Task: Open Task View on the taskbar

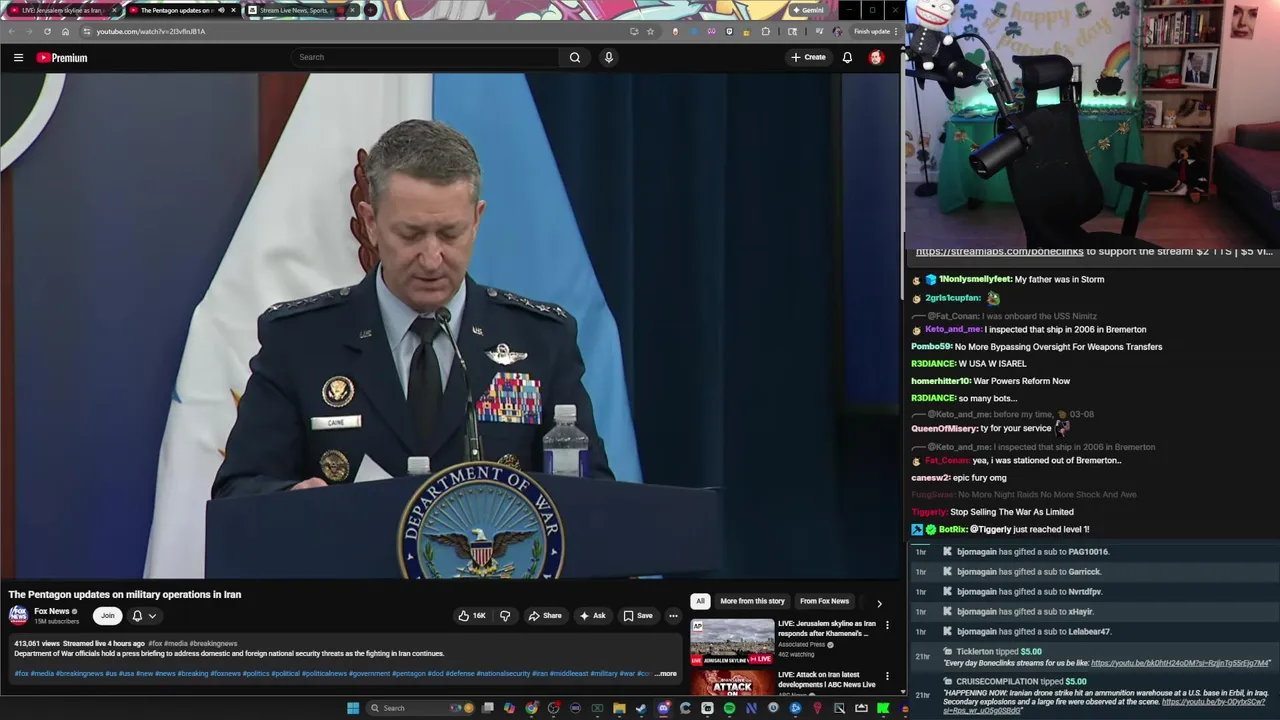Action: coord(488,708)
